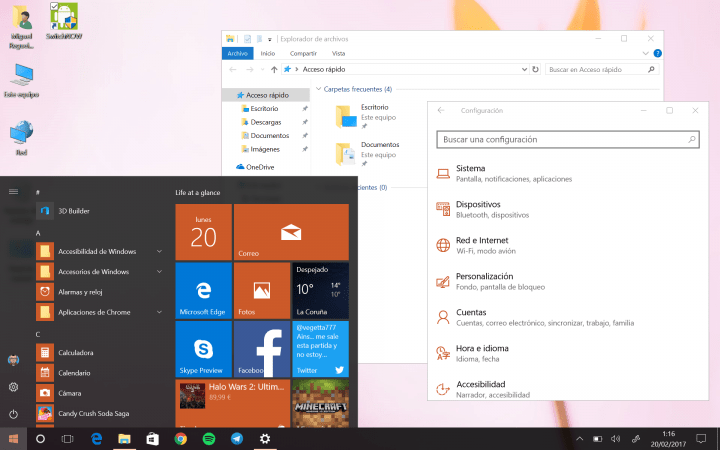720x450 pixels.
Task: Open the Facebook tile
Action: 262,349
